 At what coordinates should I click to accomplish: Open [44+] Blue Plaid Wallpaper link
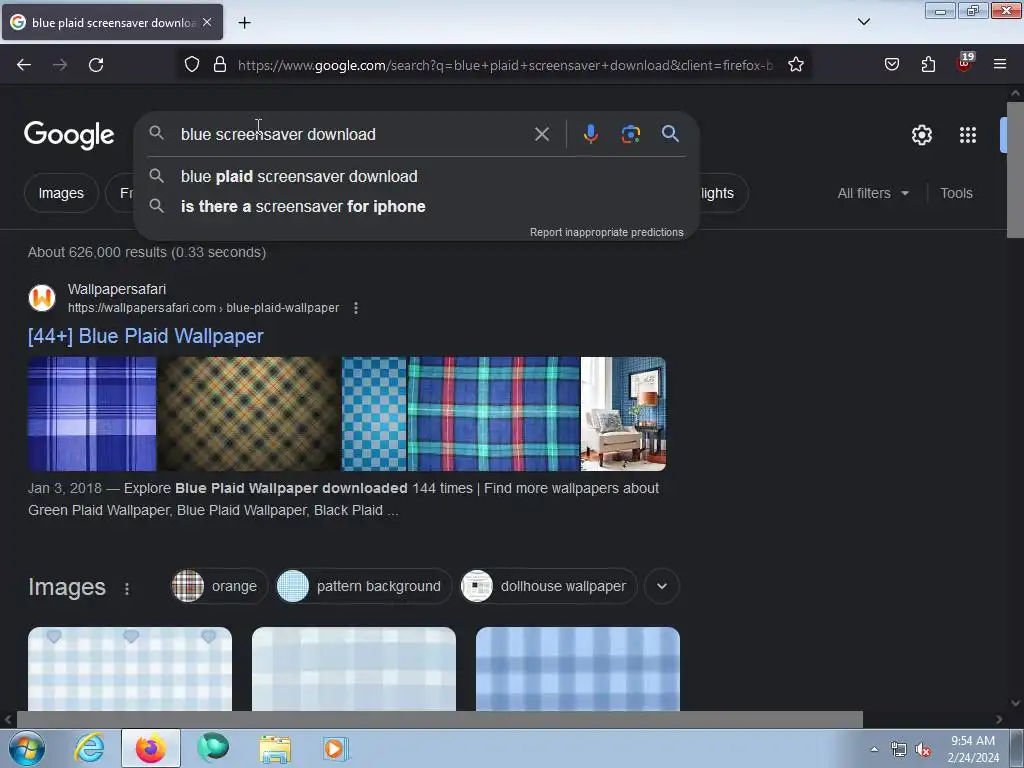click(146, 336)
